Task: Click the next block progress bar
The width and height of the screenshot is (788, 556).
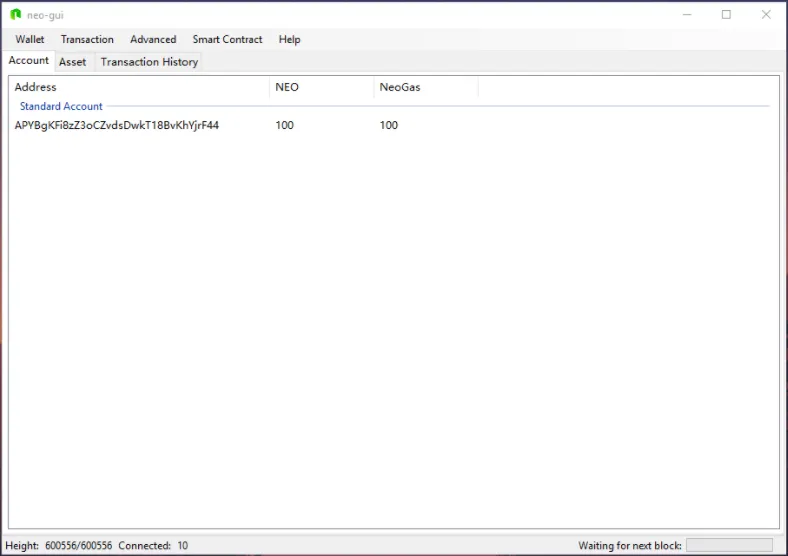Action: coord(729,545)
